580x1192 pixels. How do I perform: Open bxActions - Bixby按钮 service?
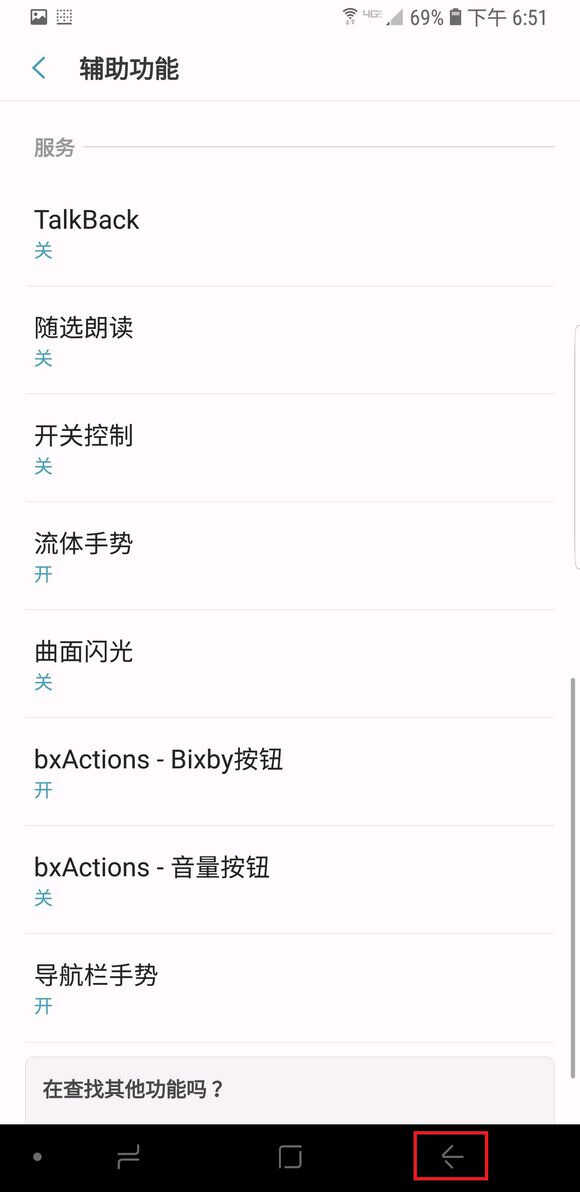click(x=290, y=772)
